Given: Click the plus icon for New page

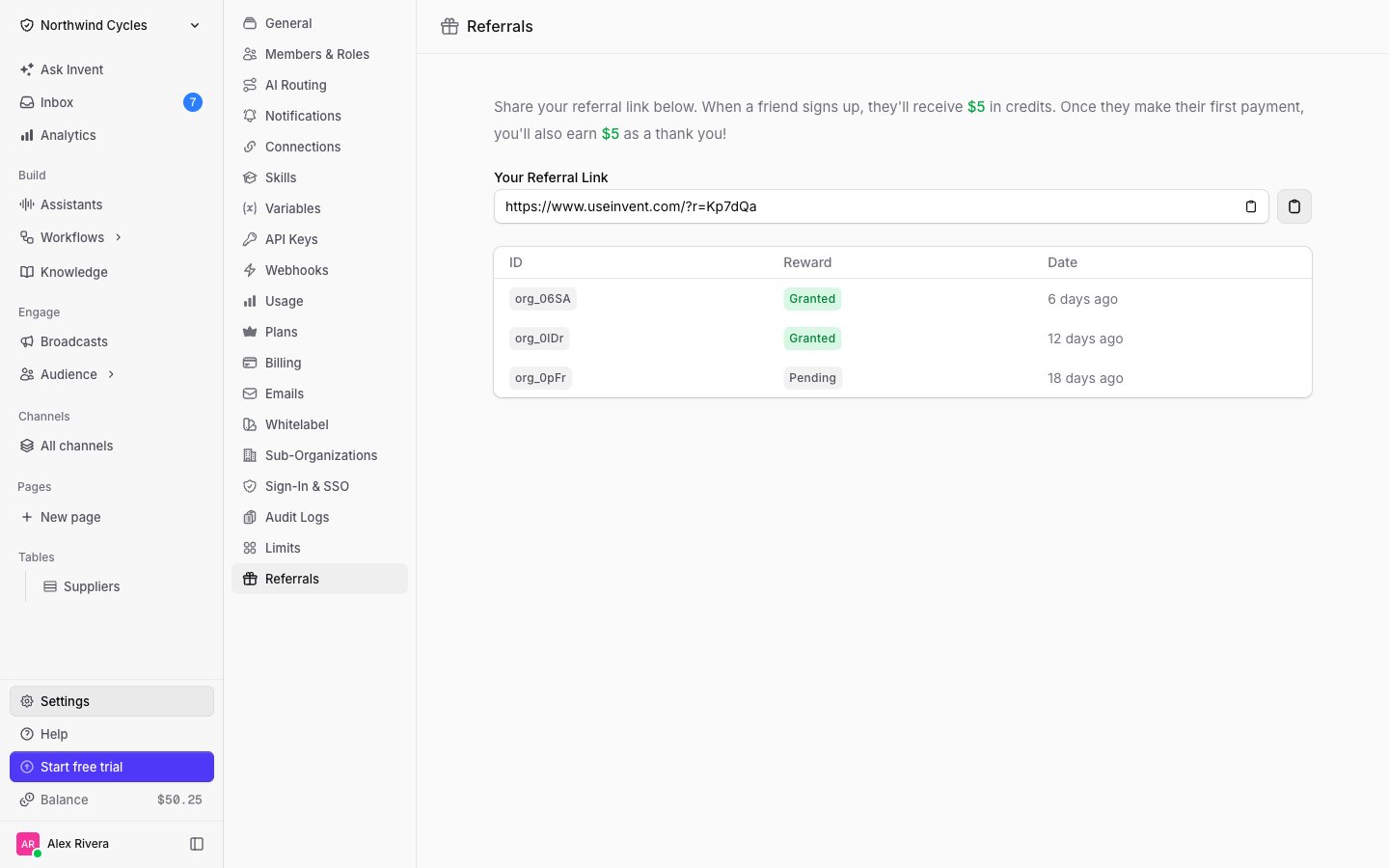Looking at the screenshot, I should click(27, 517).
